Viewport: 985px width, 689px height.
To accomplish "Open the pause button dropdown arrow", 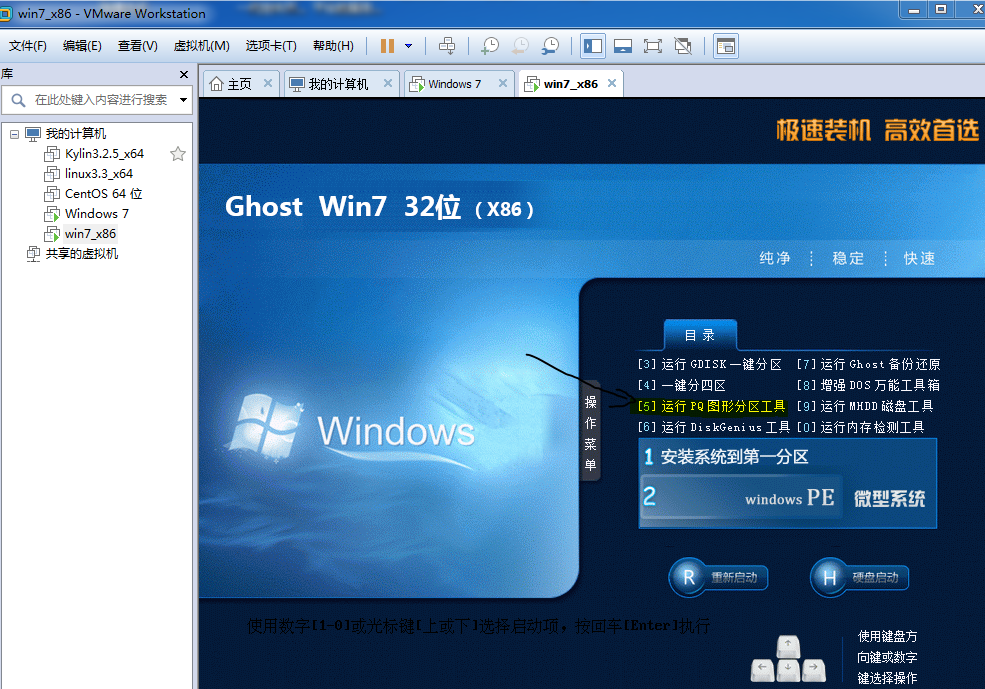I will pos(407,45).
